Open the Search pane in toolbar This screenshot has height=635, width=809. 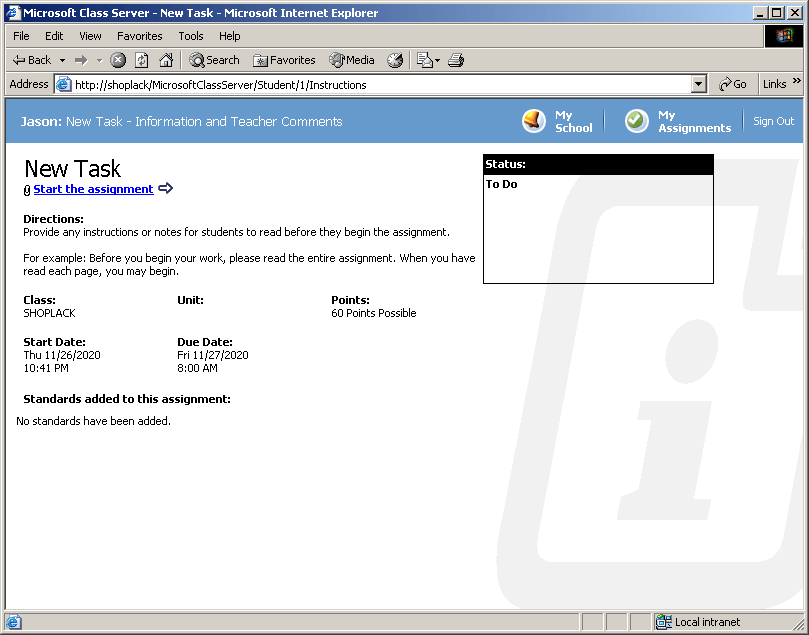coord(214,60)
